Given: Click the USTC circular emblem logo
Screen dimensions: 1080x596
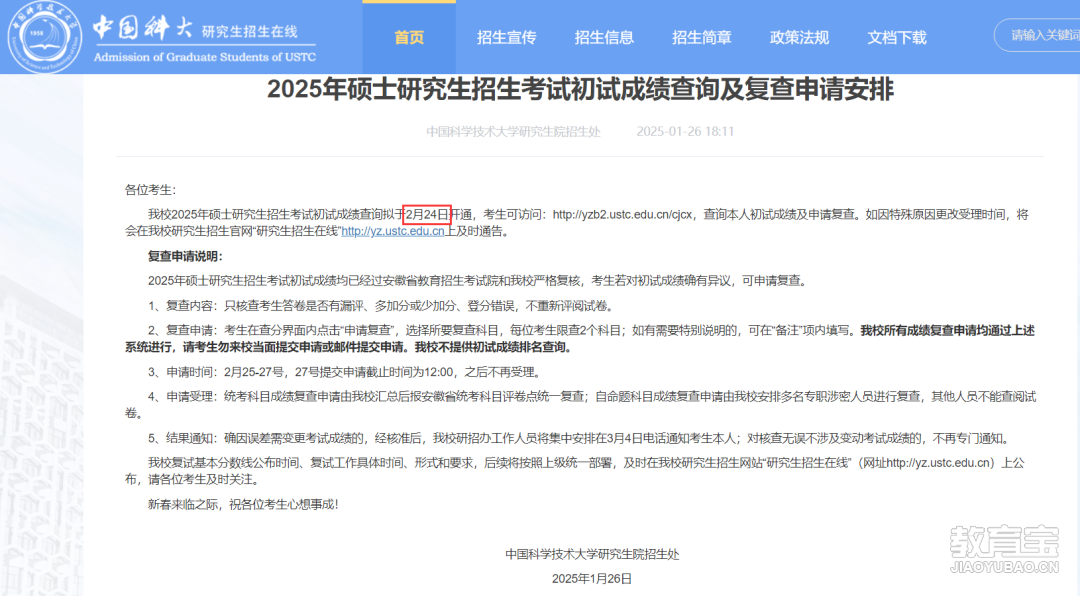Looking at the screenshot, I should coord(45,37).
